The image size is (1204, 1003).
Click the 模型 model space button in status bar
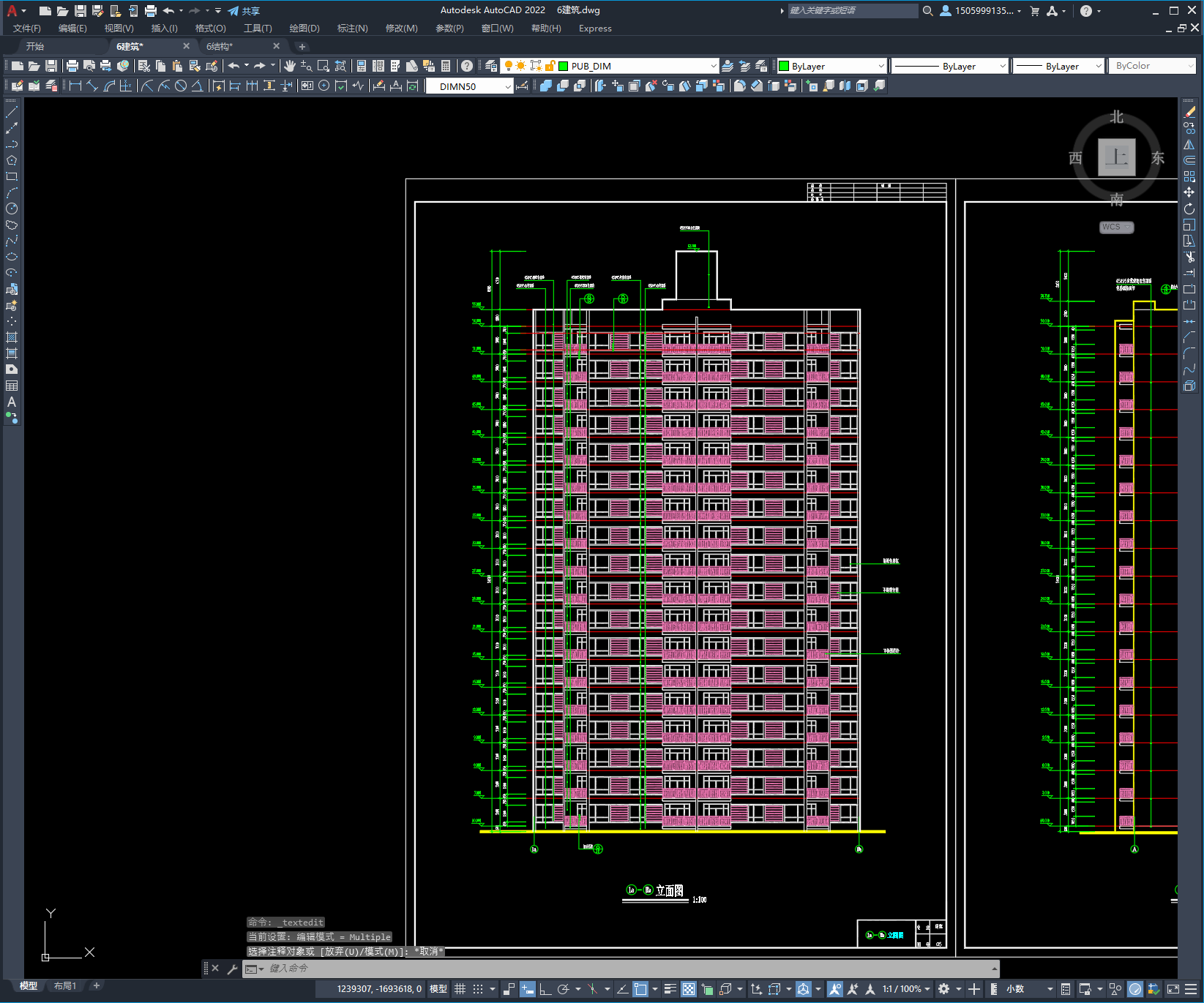(x=438, y=989)
